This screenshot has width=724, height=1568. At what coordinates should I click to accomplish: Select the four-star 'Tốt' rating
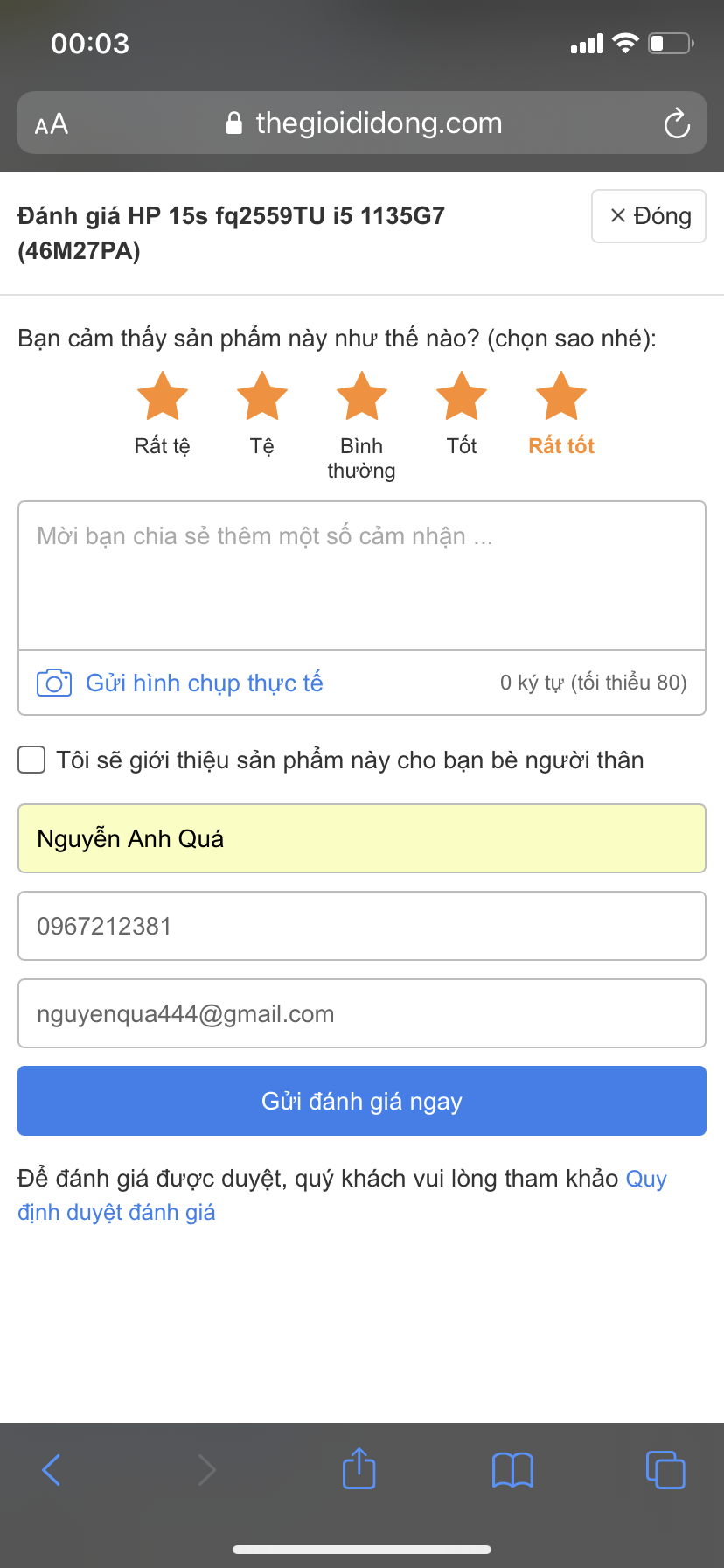pyautogui.click(x=462, y=396)
